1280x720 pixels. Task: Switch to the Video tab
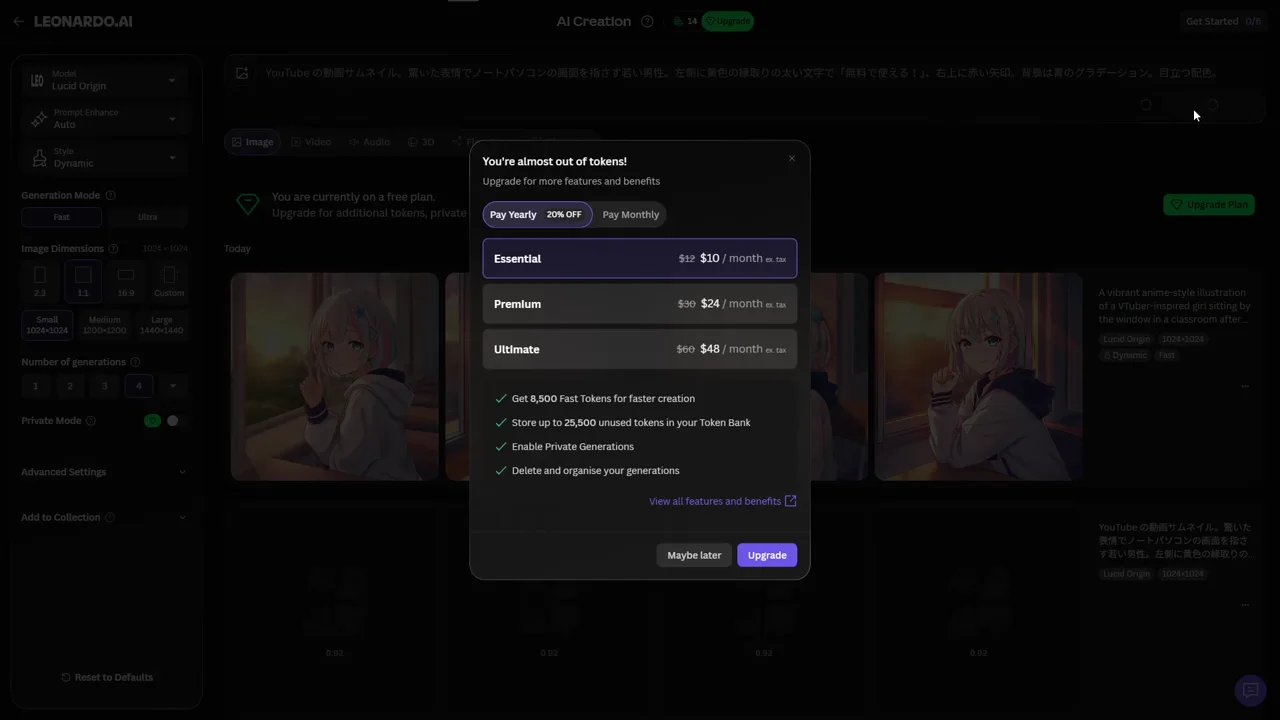pos(311,142)
